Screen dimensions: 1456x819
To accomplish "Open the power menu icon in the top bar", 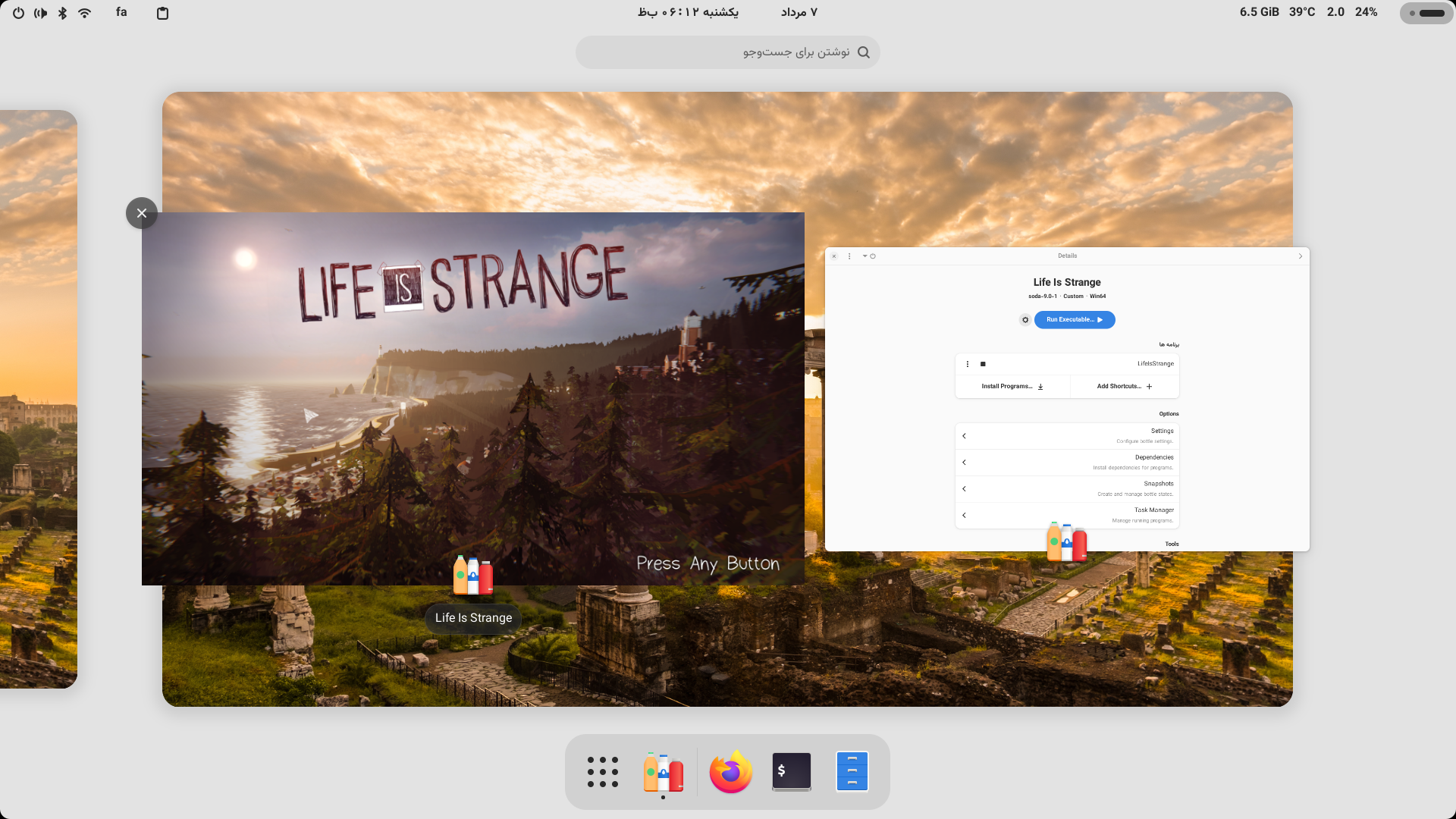I will click(x=18, y=13).
